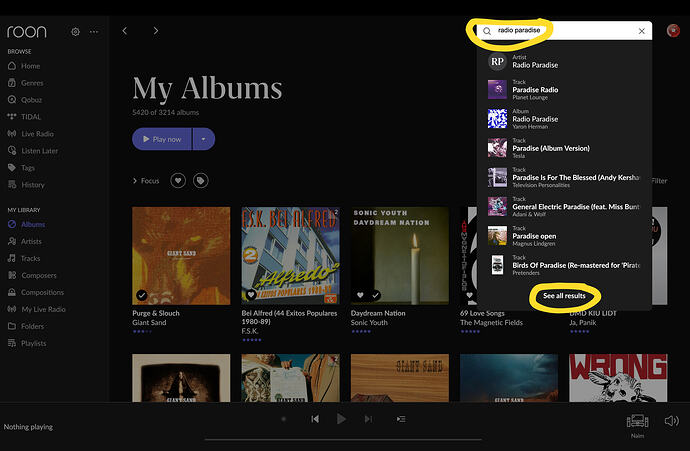Select Paradise open by Magnus Lindgren
Image resolution: width=690 pixels, height=451 pixels.
click(x=564, y=236)
